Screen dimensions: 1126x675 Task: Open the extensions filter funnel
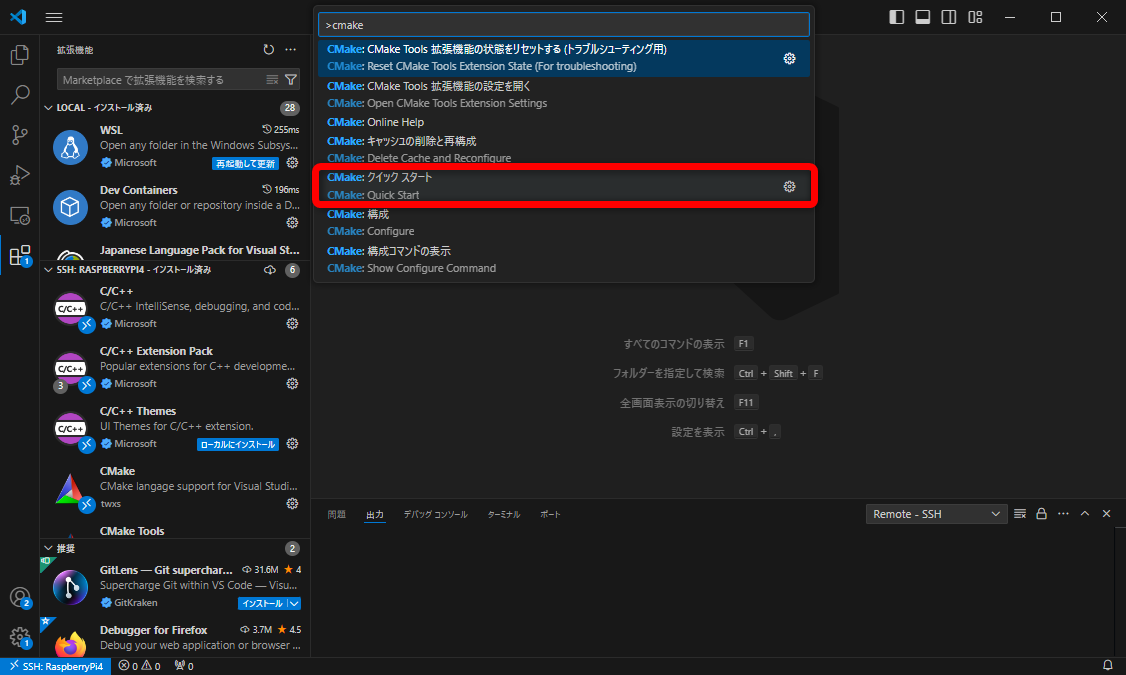(x=291, y=80)
